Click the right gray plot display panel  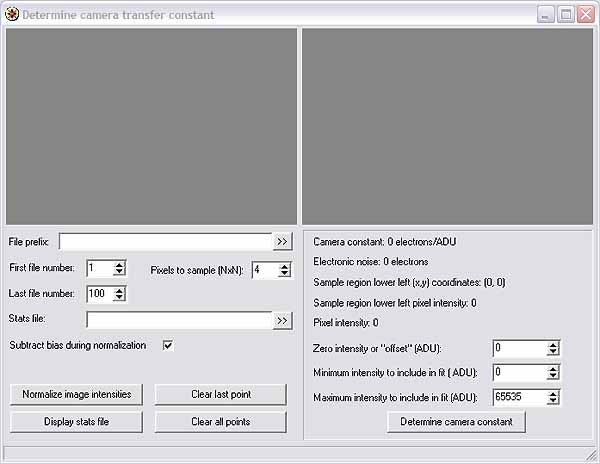[x=447, y=126]
